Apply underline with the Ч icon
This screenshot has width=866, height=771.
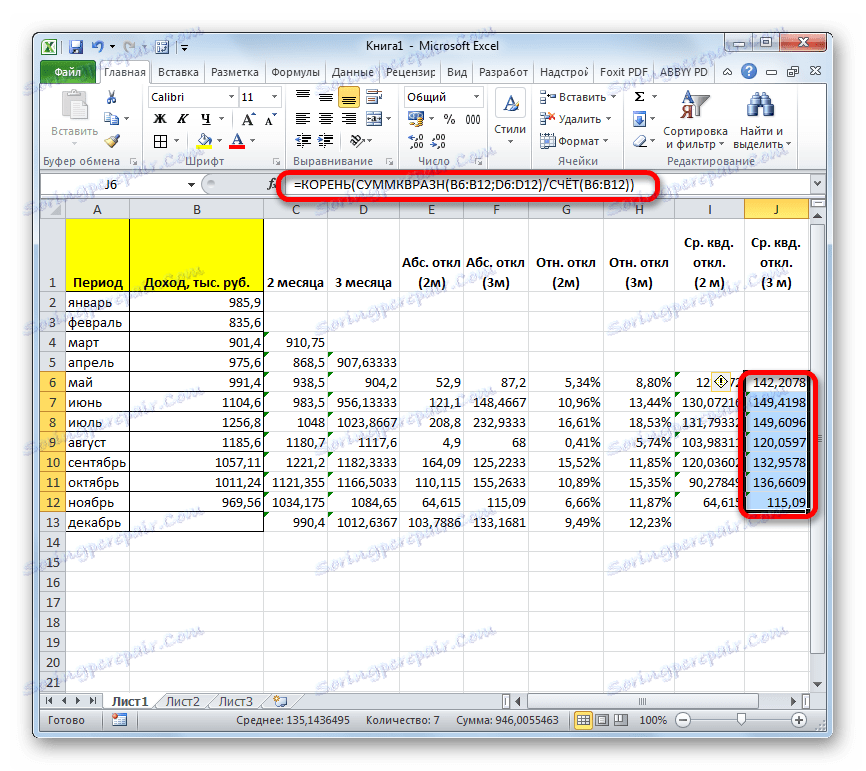(x=206, y=118)
